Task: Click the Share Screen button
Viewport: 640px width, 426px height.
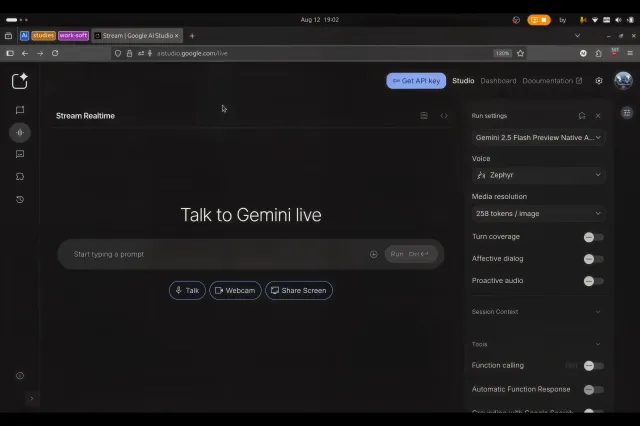Action: tap(299, 291)
